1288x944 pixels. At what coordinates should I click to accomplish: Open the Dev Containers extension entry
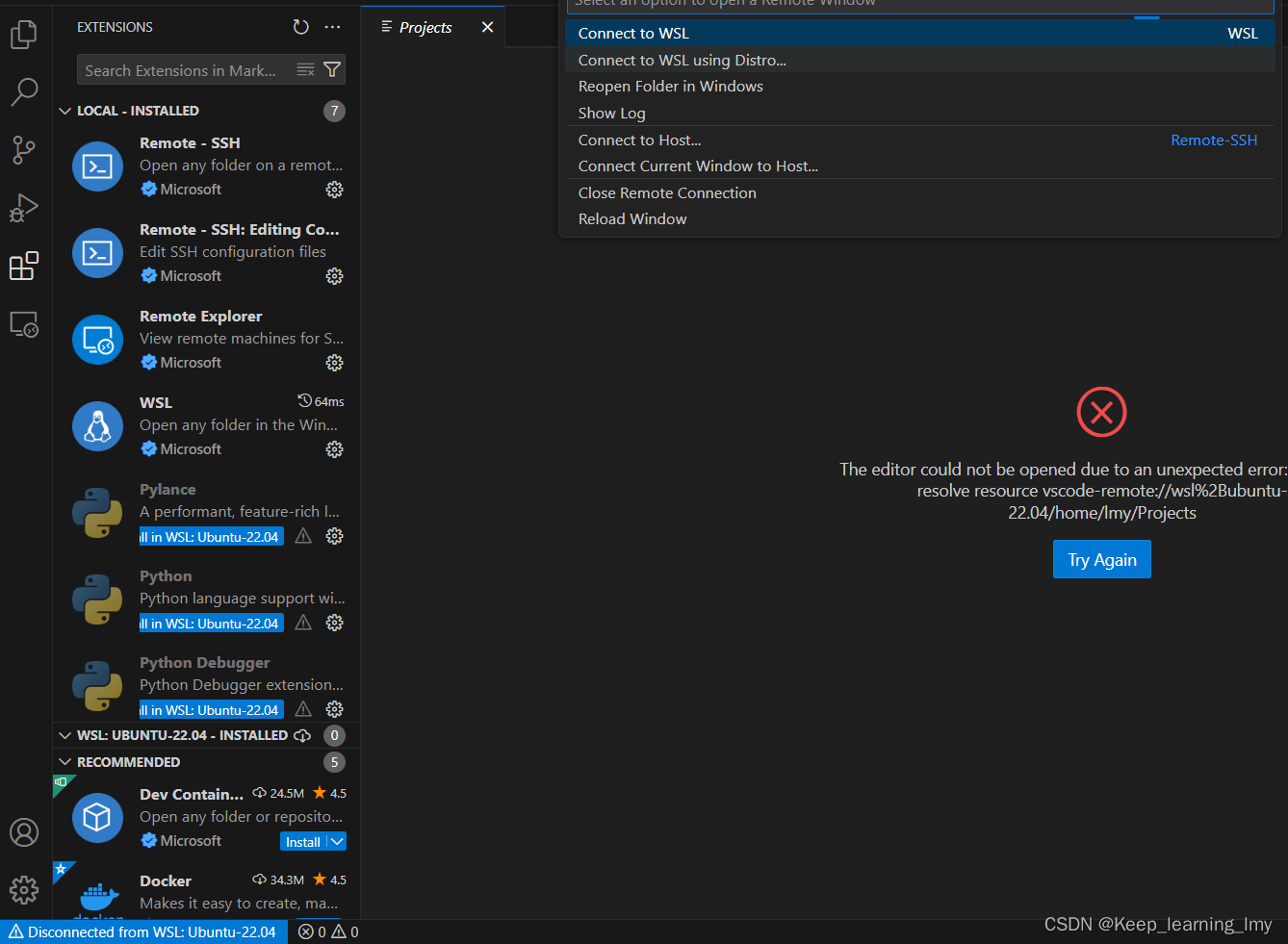point(207,818)
